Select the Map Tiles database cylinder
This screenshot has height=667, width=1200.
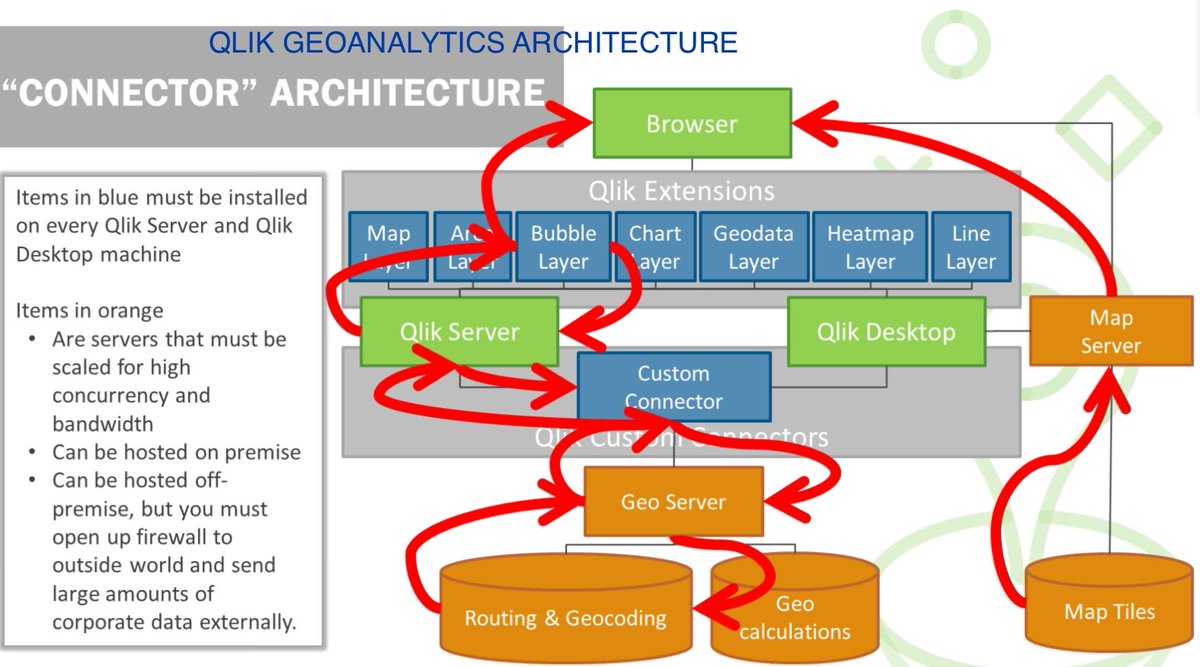click(1109, 605)
